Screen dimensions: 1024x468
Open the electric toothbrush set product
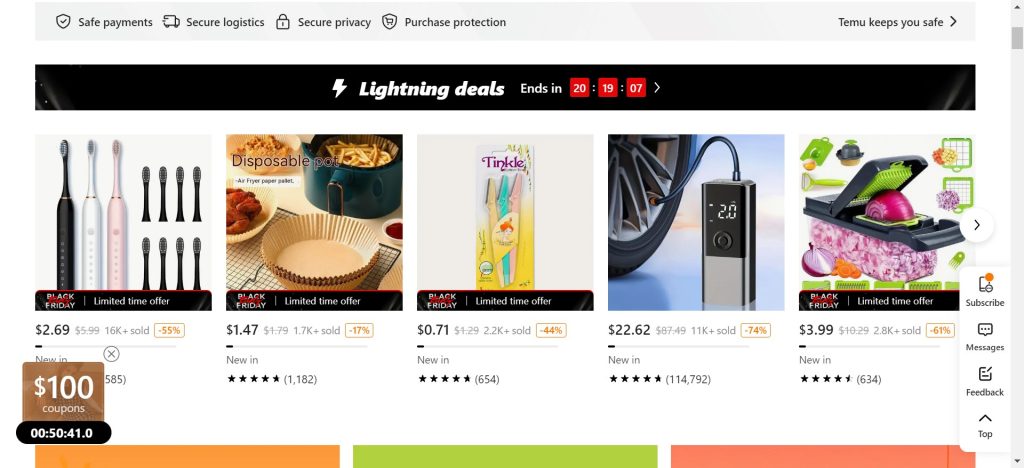click(x=123, y=222)
